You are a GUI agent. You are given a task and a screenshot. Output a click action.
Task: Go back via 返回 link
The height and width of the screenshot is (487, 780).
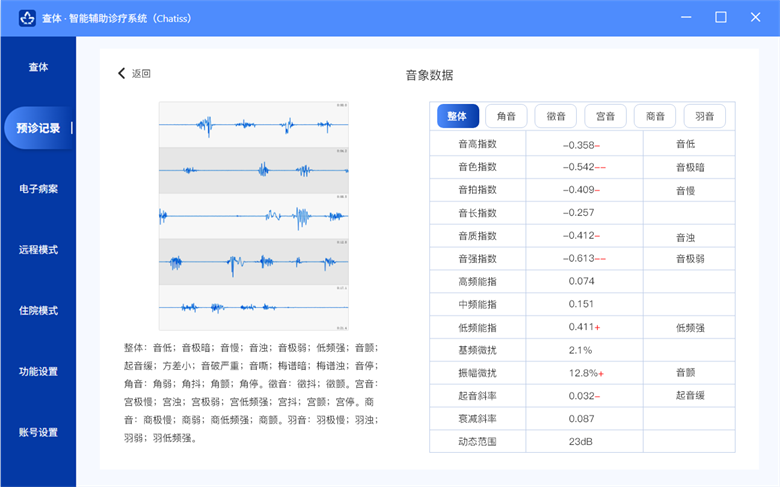pyautogui.click(x=141, y=74)
